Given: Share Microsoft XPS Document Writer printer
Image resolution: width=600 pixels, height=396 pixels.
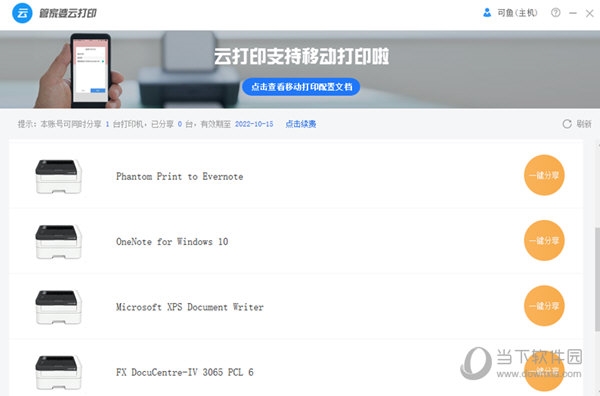Looking at the screenshot, I should 544,306.
